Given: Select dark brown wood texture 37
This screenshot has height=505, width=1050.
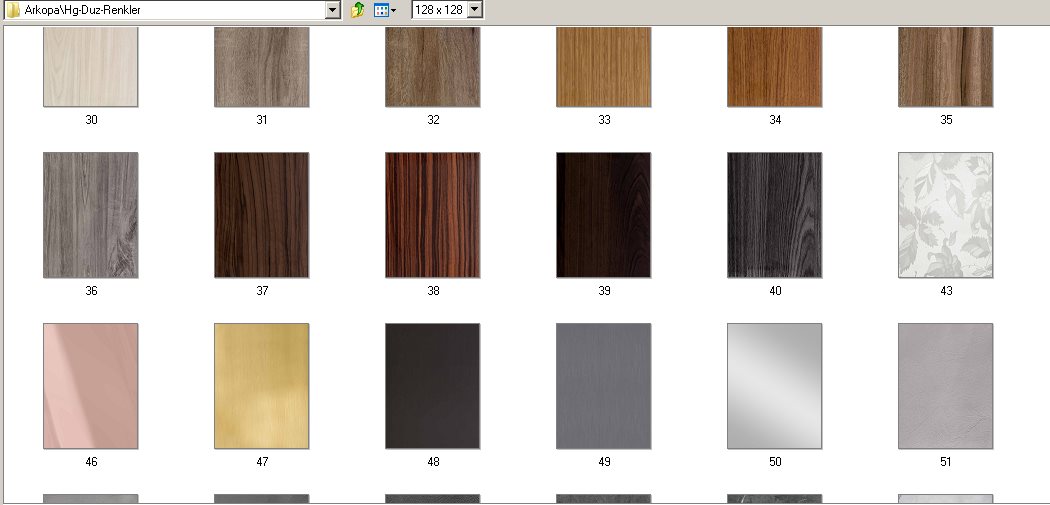Looking at the screenshot, I should (x=262, y=215).
